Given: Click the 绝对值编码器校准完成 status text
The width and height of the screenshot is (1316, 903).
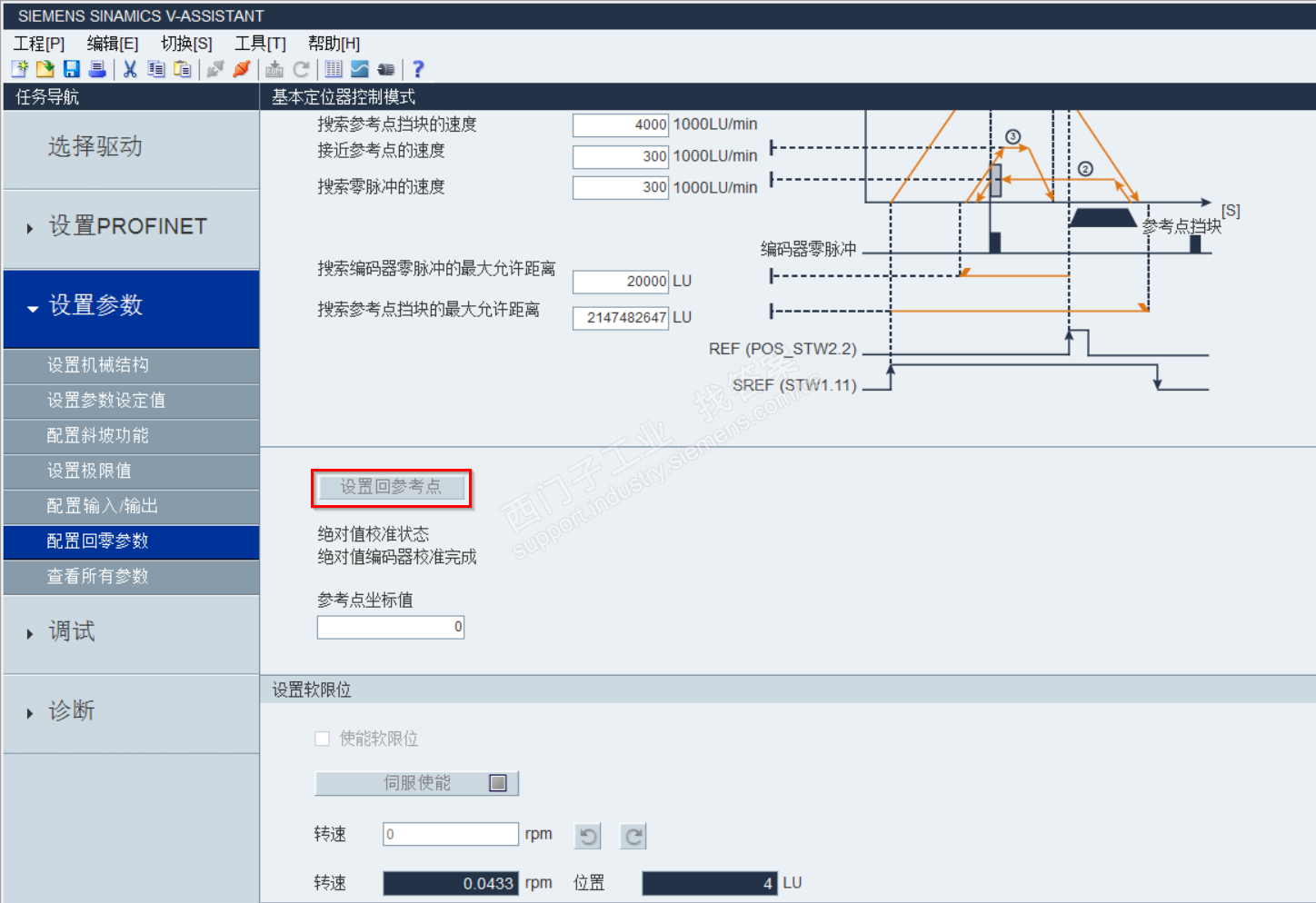Looking at the screenshot, I should tap(397, 557).
